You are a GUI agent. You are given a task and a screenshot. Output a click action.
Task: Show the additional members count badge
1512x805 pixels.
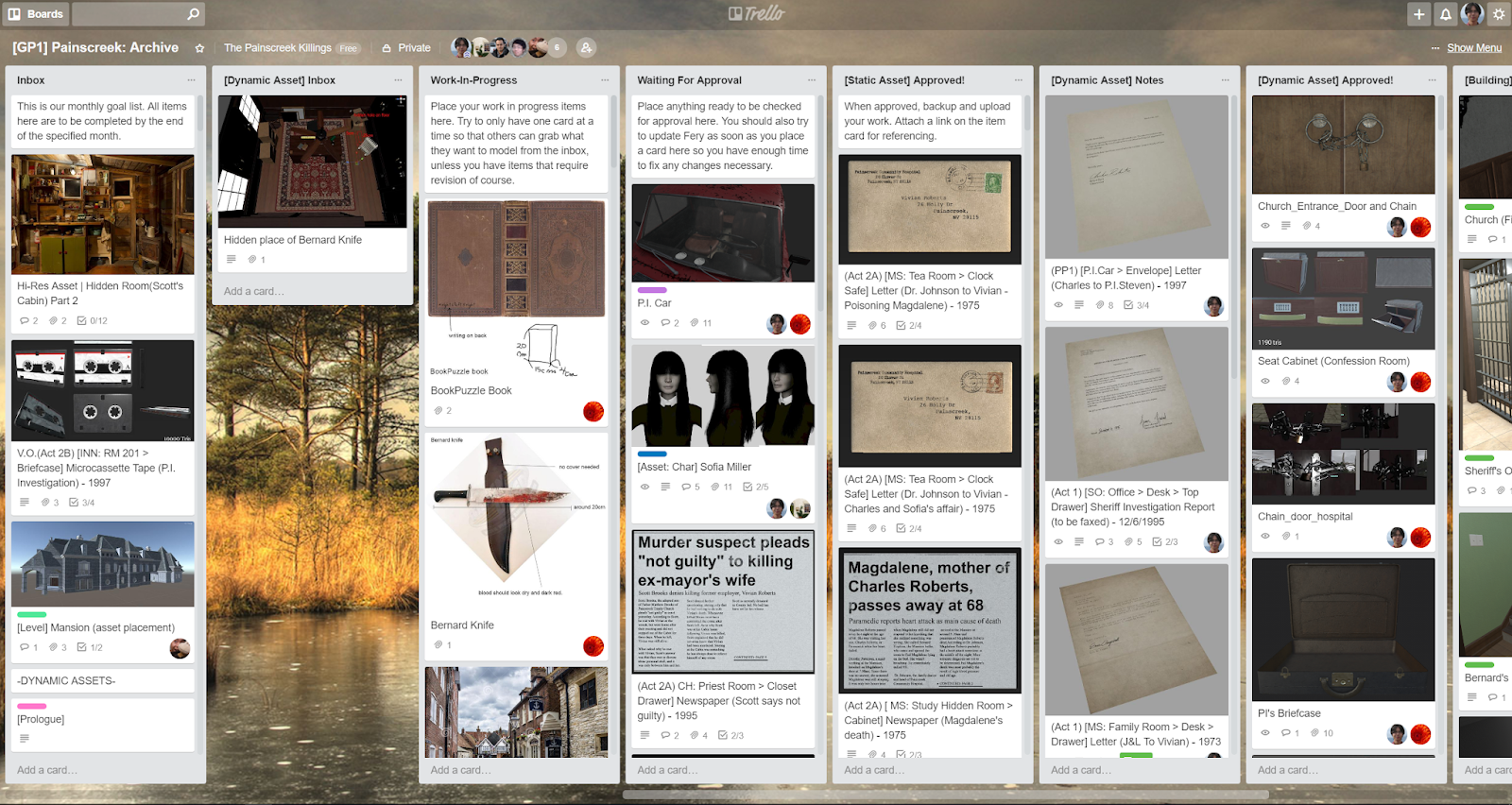coord(557,47)
